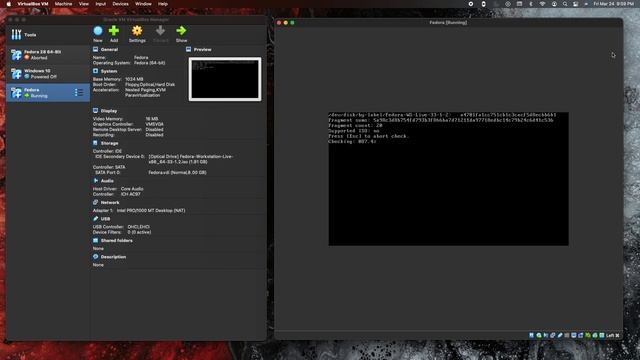Click the hard disk activity status icon
The image size is (640, 360).
(531, 335)
